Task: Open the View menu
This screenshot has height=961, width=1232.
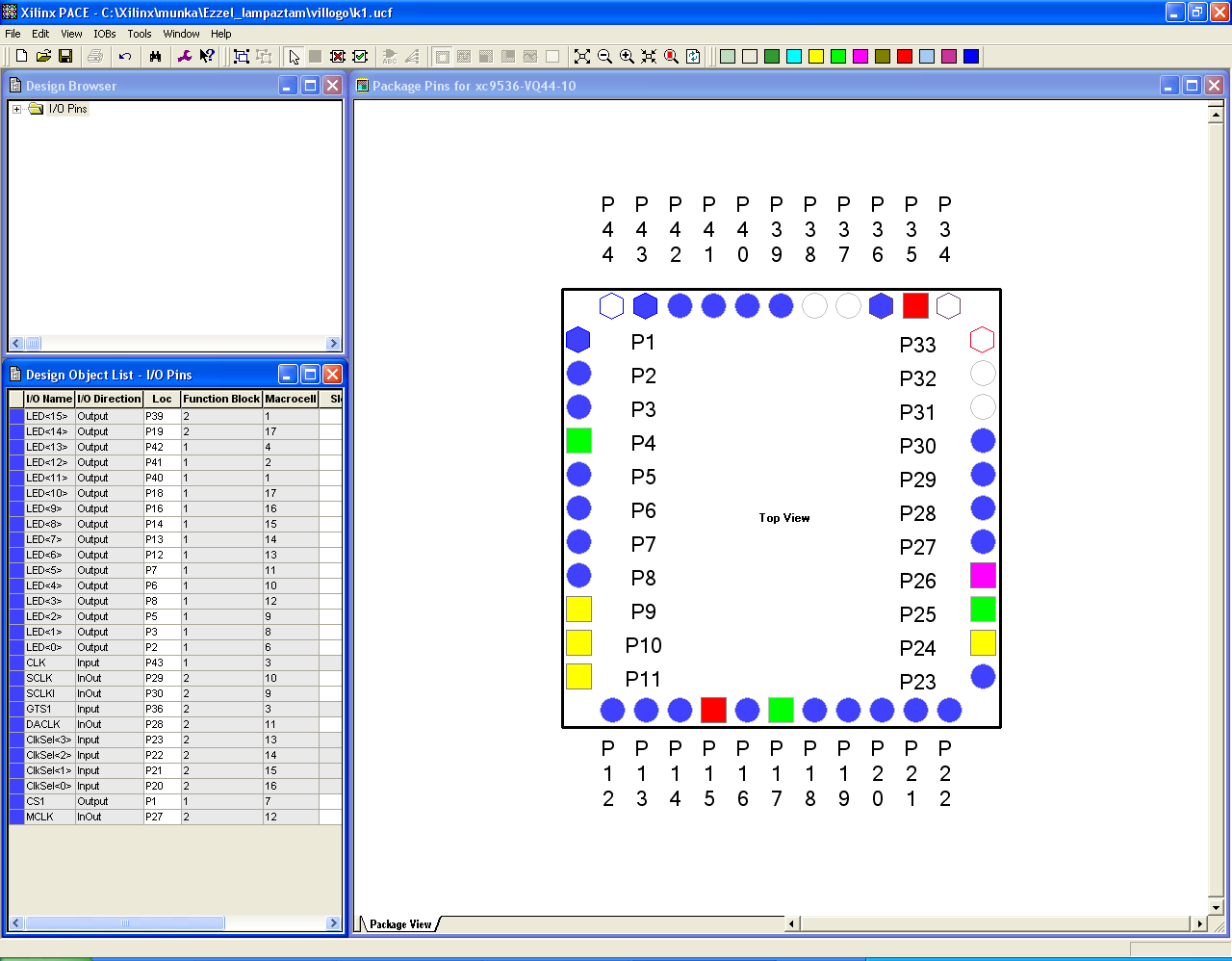Action: pos(71,34)
